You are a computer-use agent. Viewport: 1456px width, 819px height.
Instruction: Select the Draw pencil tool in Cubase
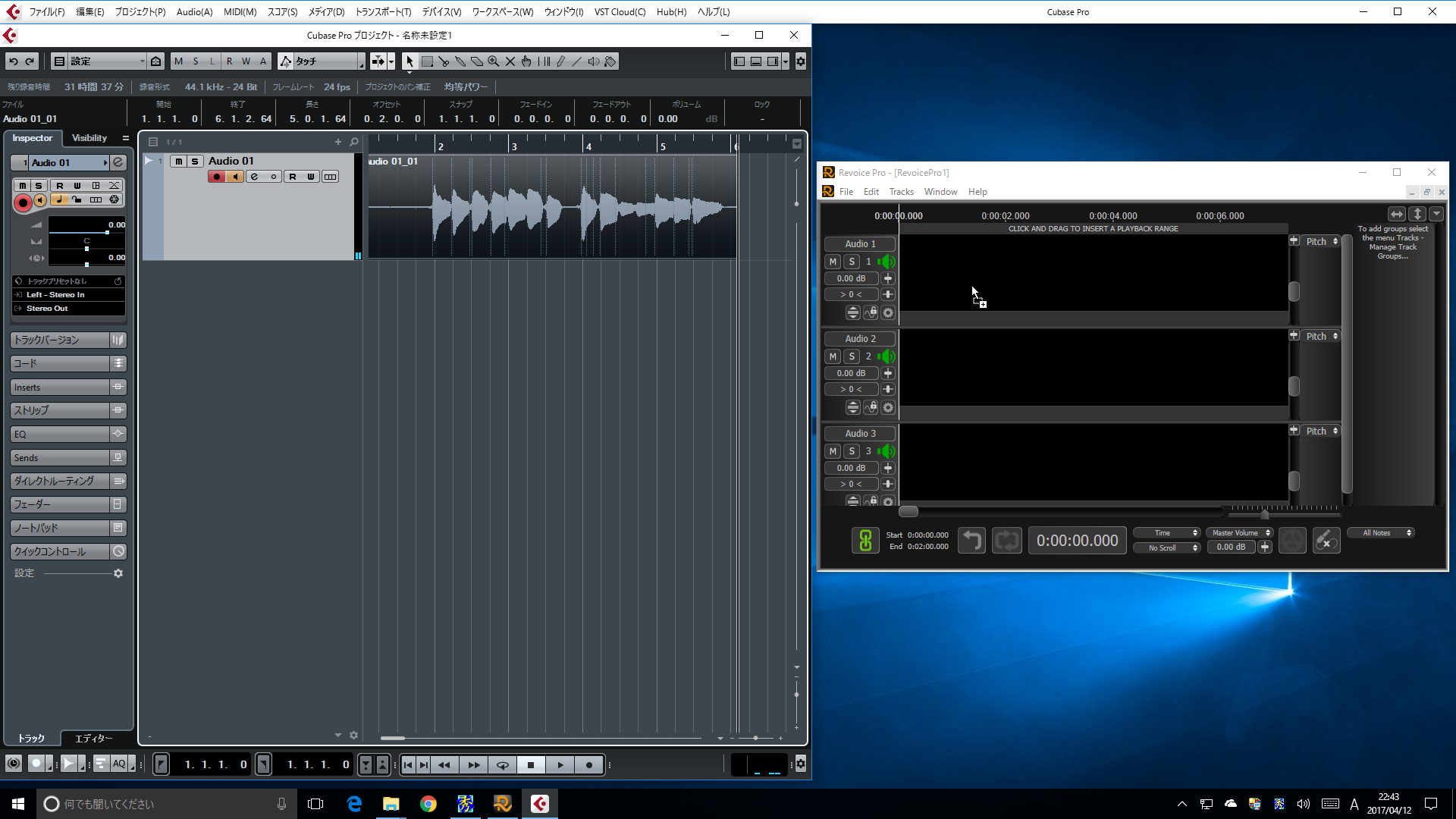(x=560, y=61)
